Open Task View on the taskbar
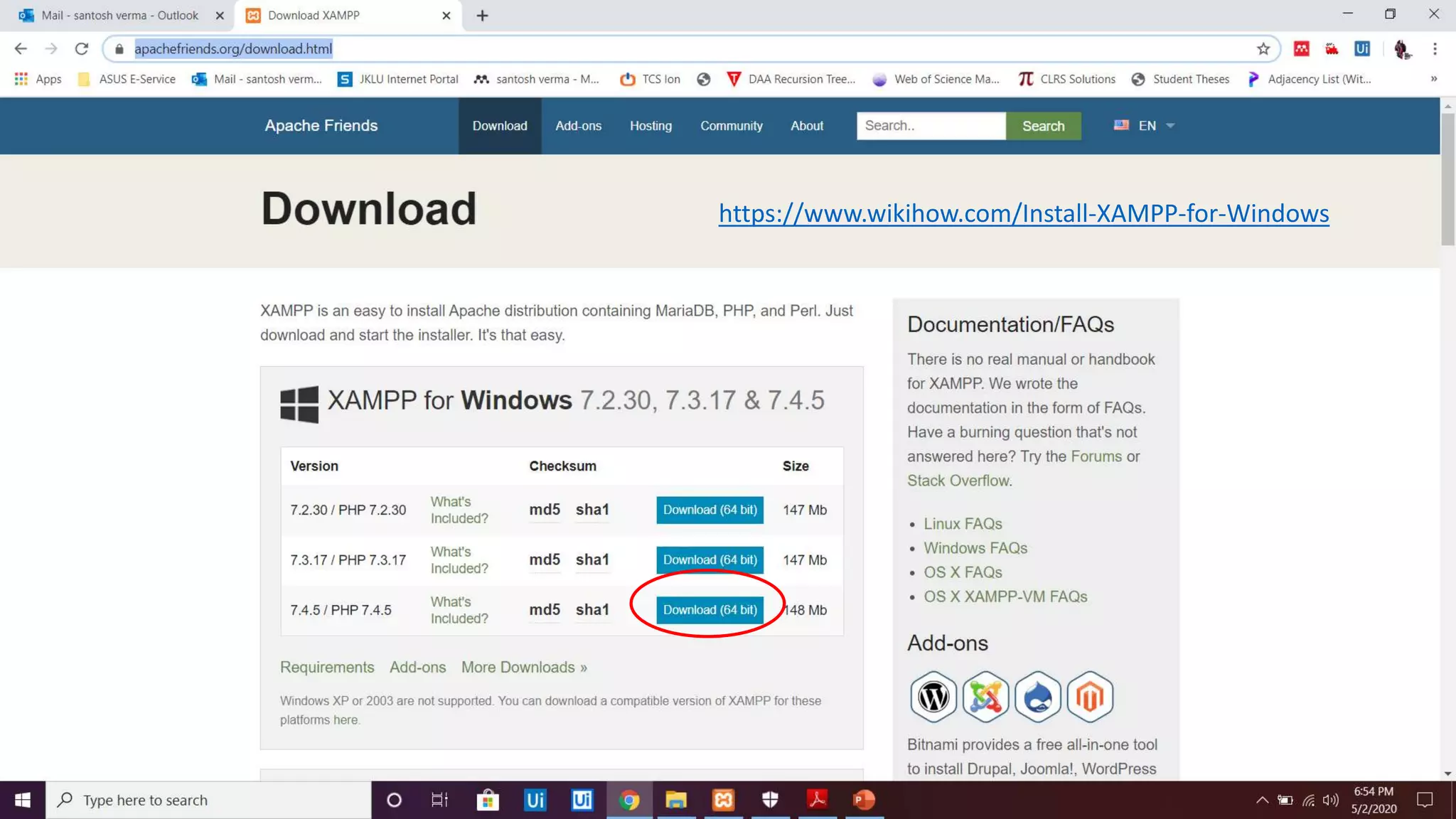This screenshot has width=1456, height=819. pyautogui.click(x=440, y=800)
